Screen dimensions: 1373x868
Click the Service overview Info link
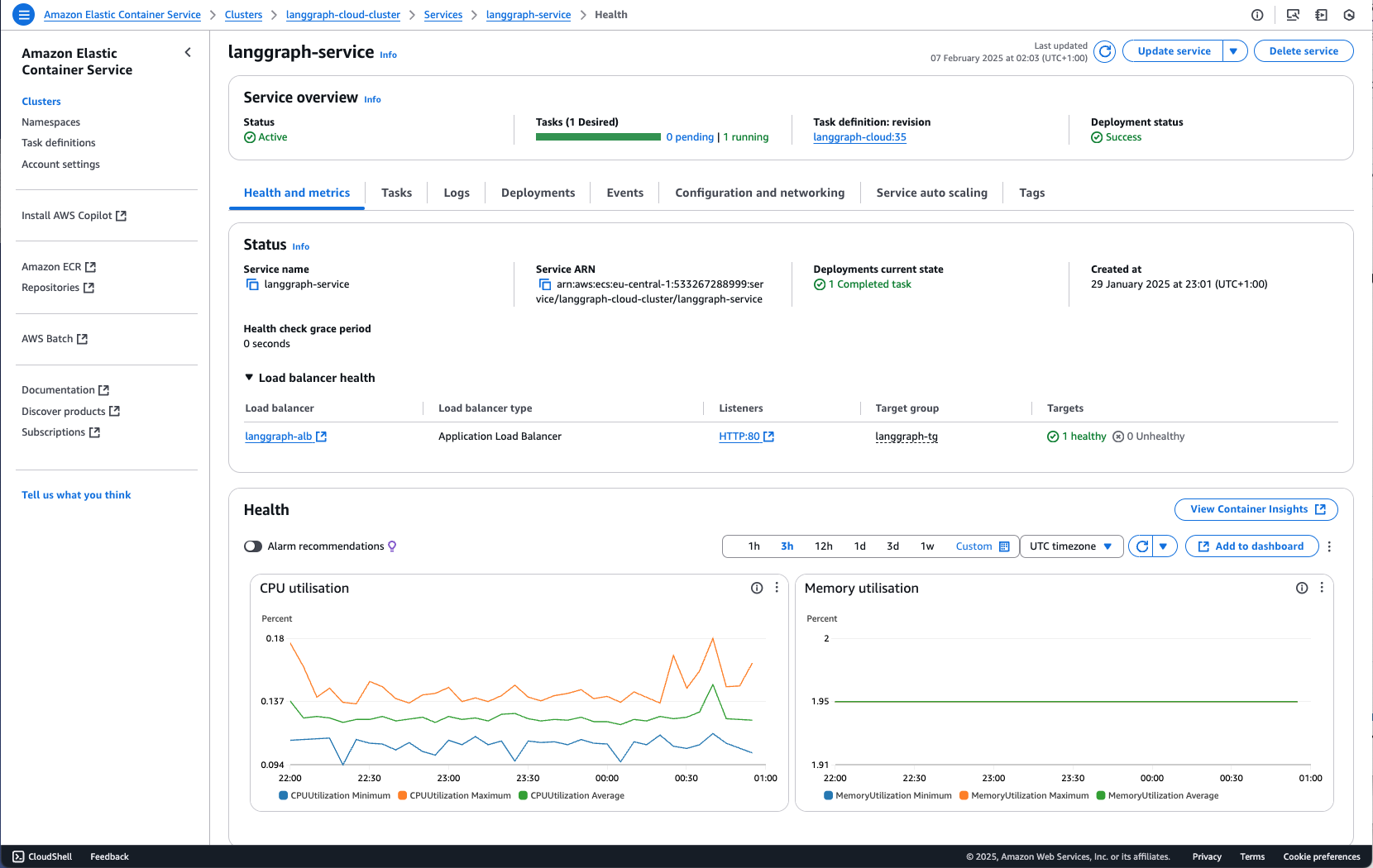click(372, 99)
